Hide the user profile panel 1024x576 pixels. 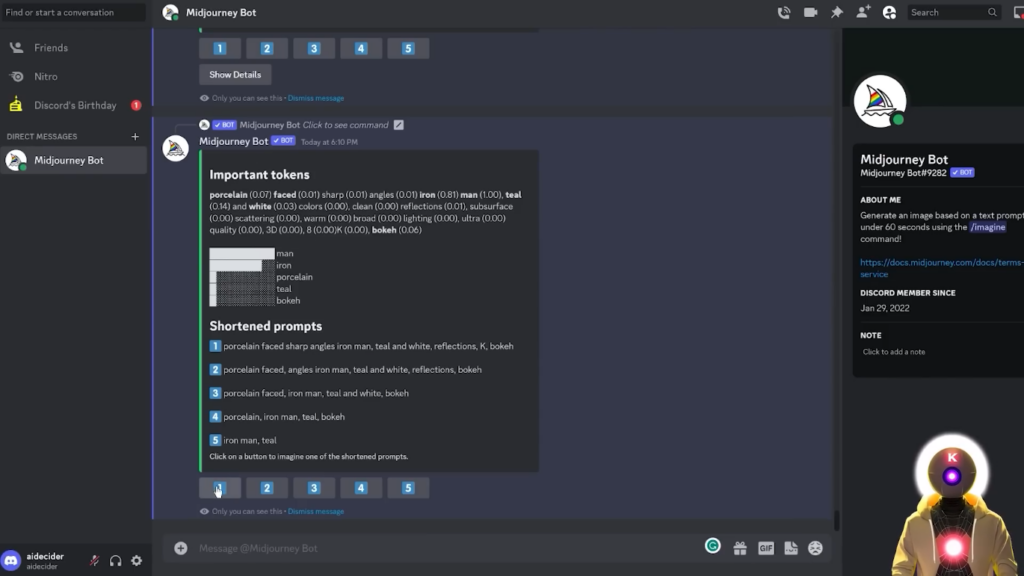[889, 12]
